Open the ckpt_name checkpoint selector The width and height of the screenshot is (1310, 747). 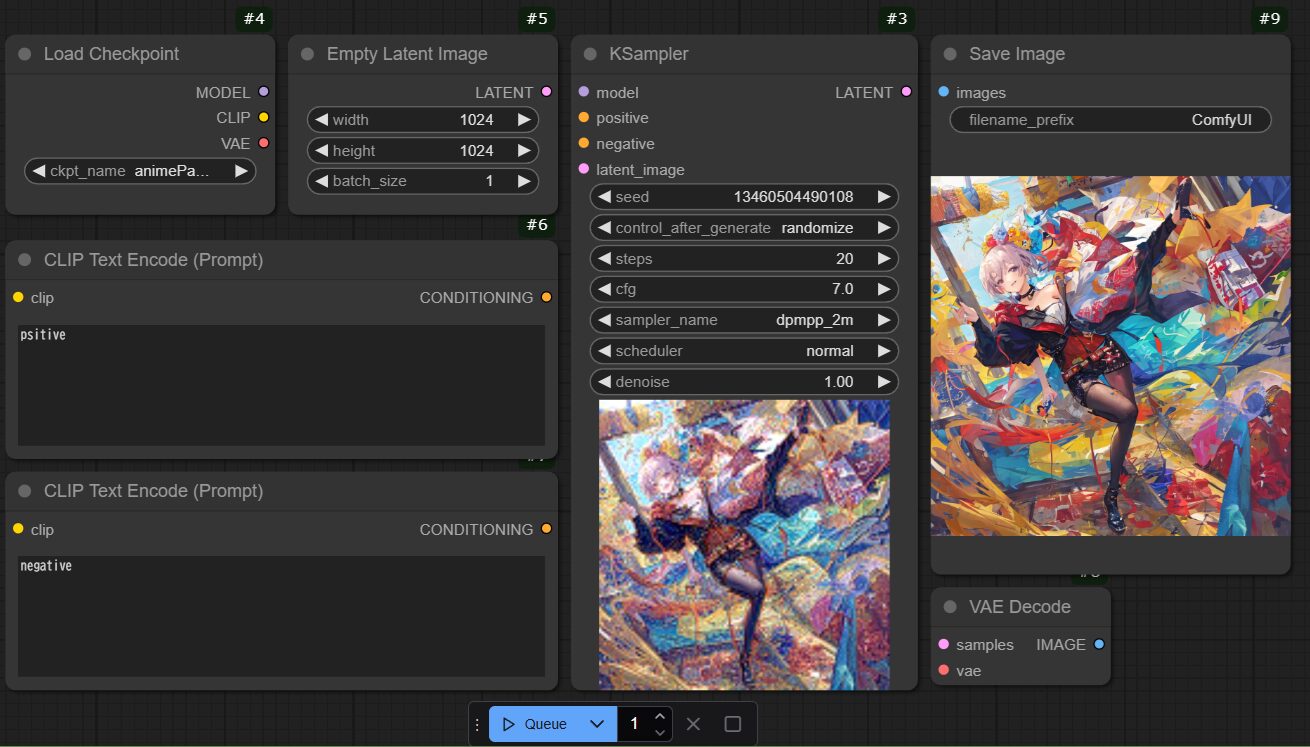(140, 171)
